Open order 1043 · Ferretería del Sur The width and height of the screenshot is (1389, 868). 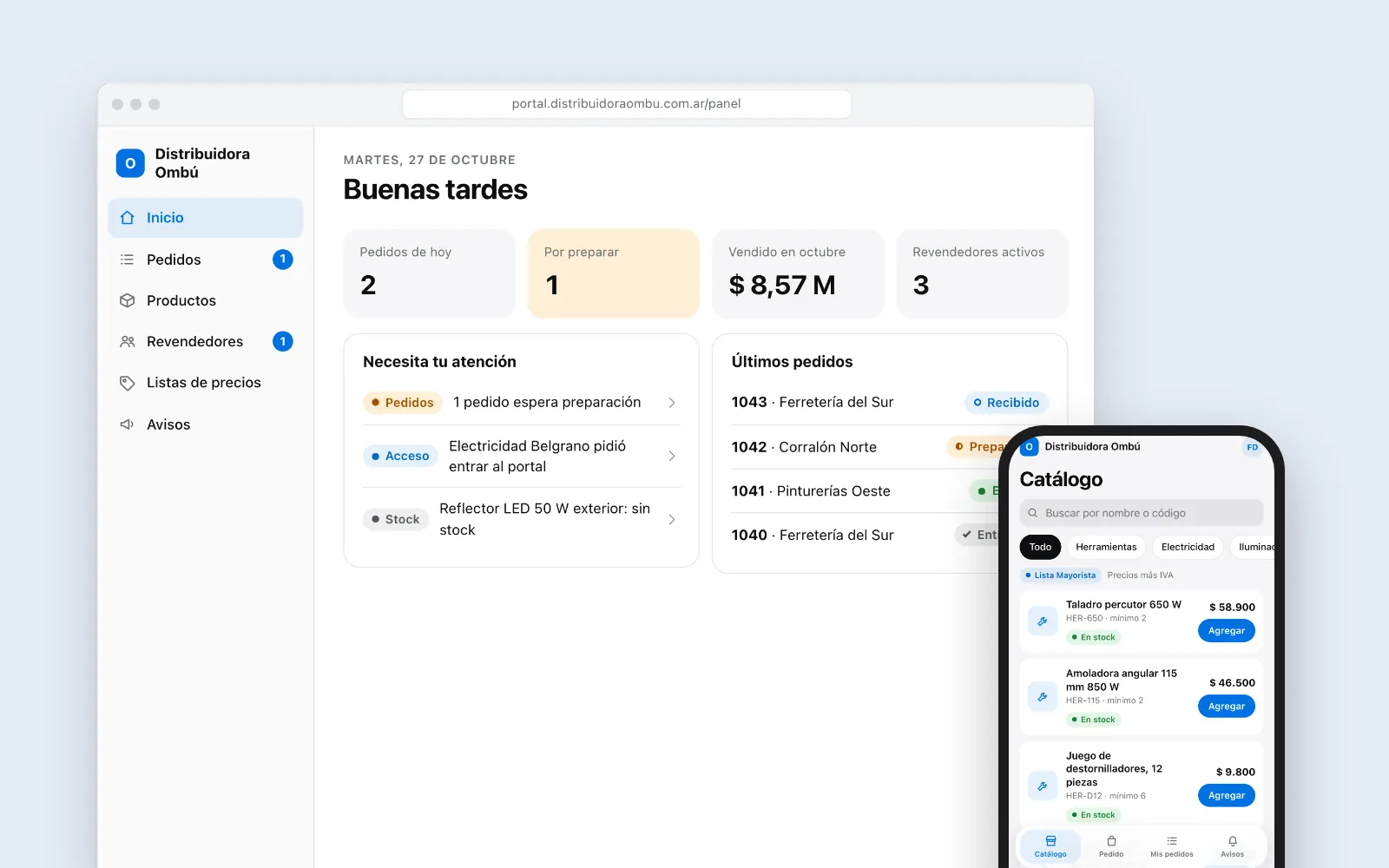pos(890,403)
